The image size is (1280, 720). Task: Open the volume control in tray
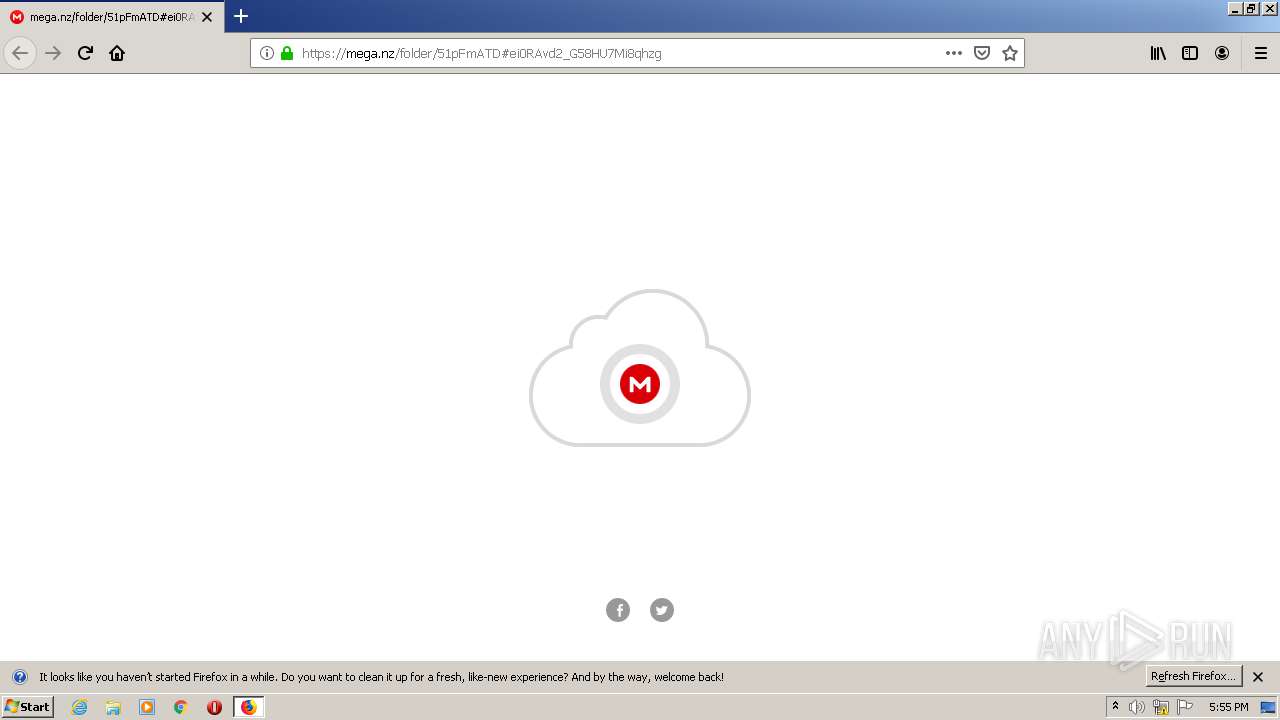(x=1137, y=707)
